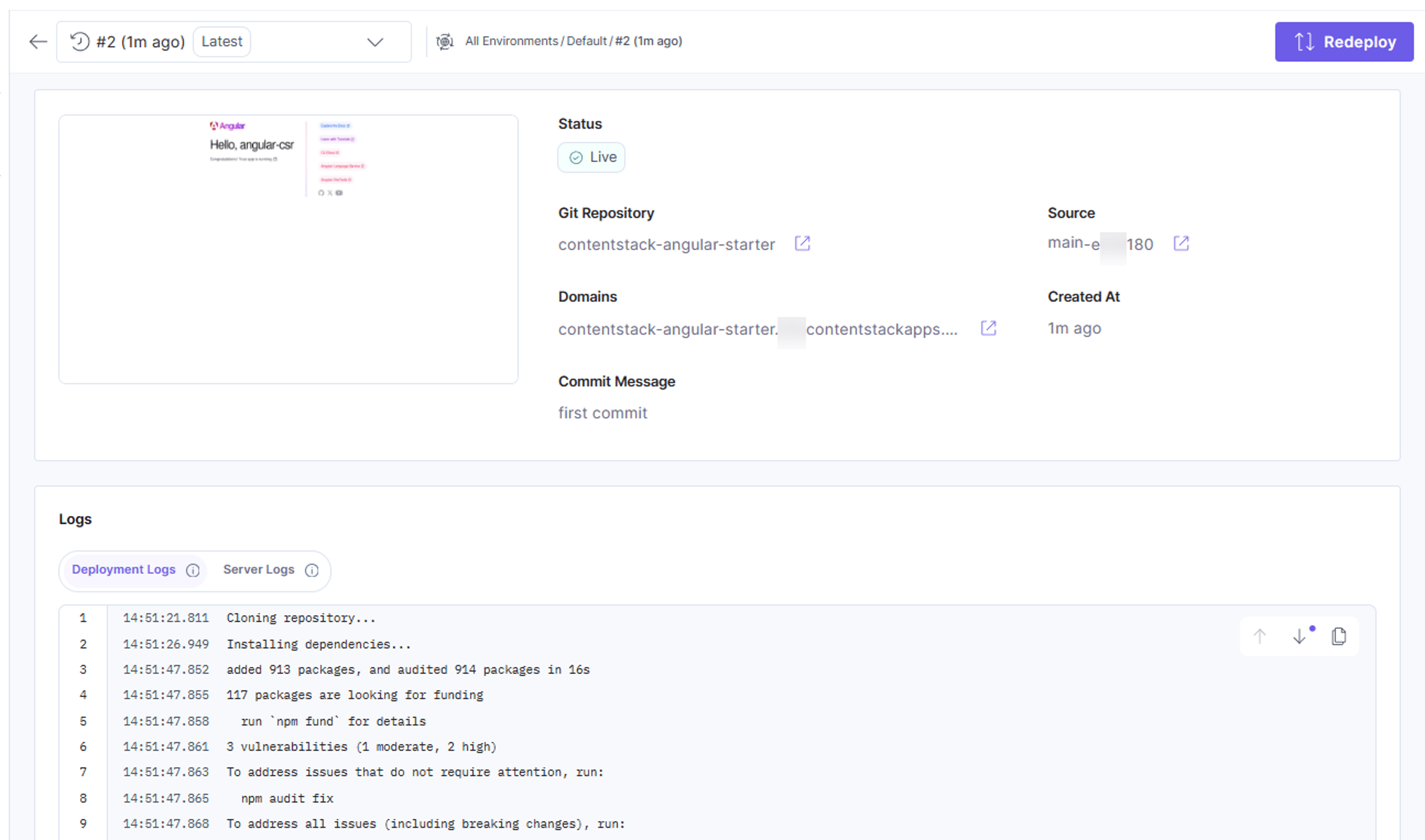Copy the logs to the clipboard
Screen dimensions: 1425x840
tap(1339, 636)
